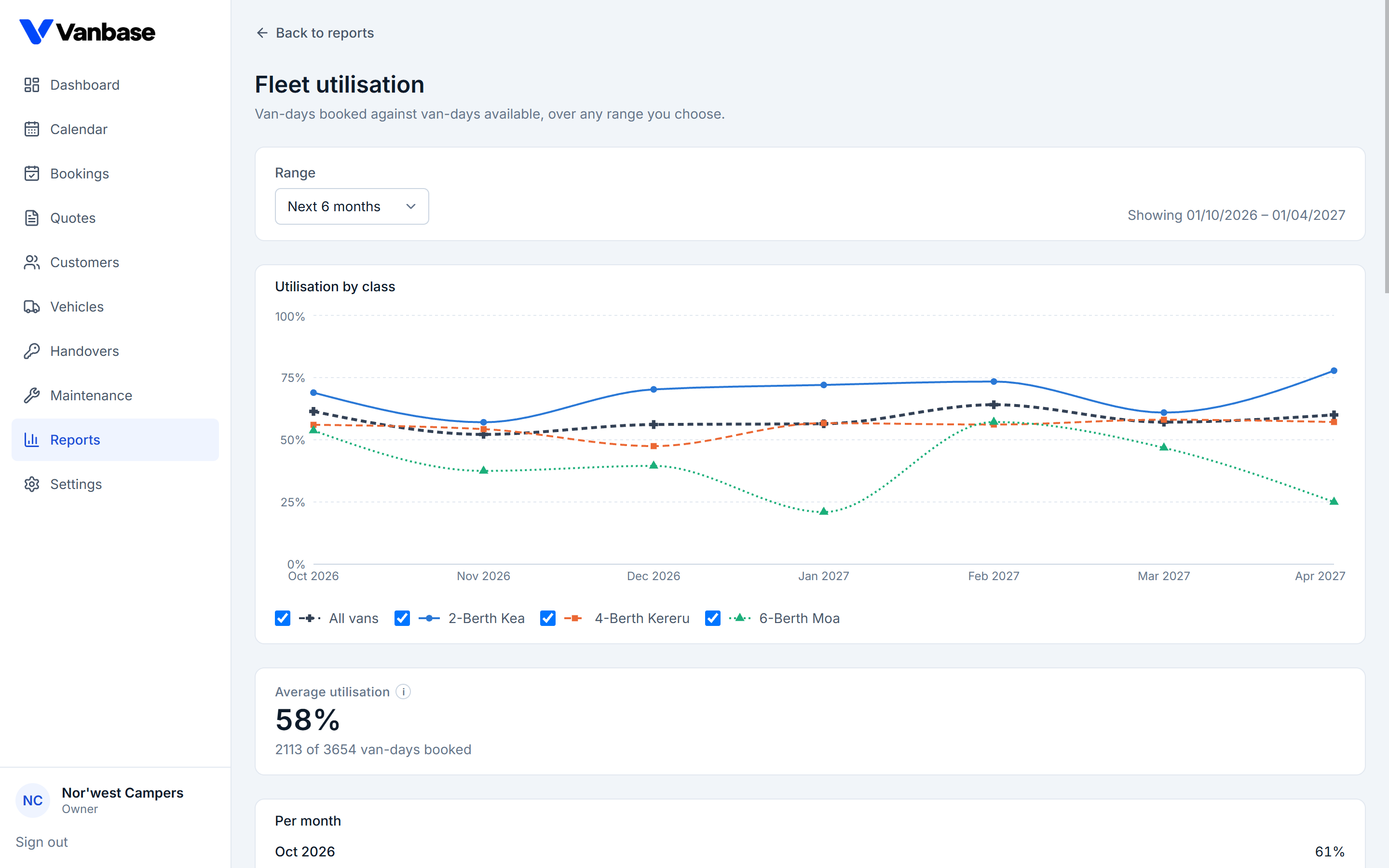The width and height of the screenshot is (1389, 868).
Task: Select the Vehicles menu item
Action: point(115,307)
